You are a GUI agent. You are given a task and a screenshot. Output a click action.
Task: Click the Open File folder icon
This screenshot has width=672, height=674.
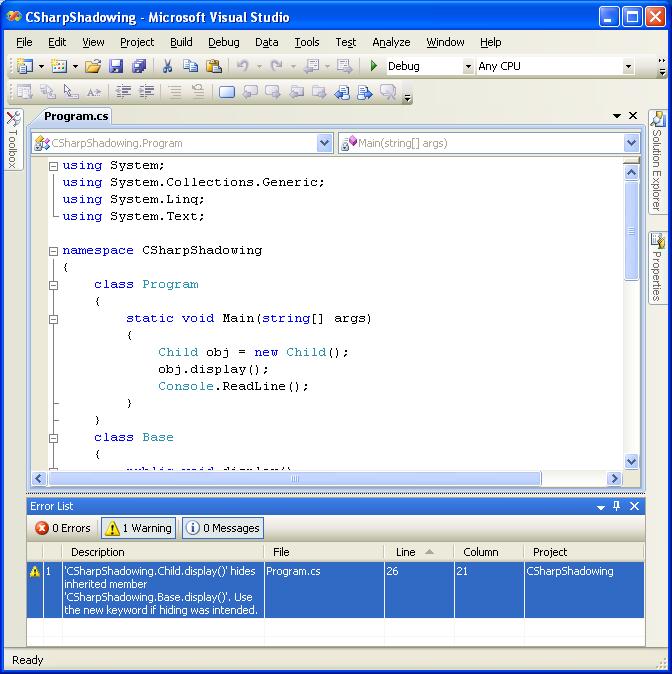93,66
